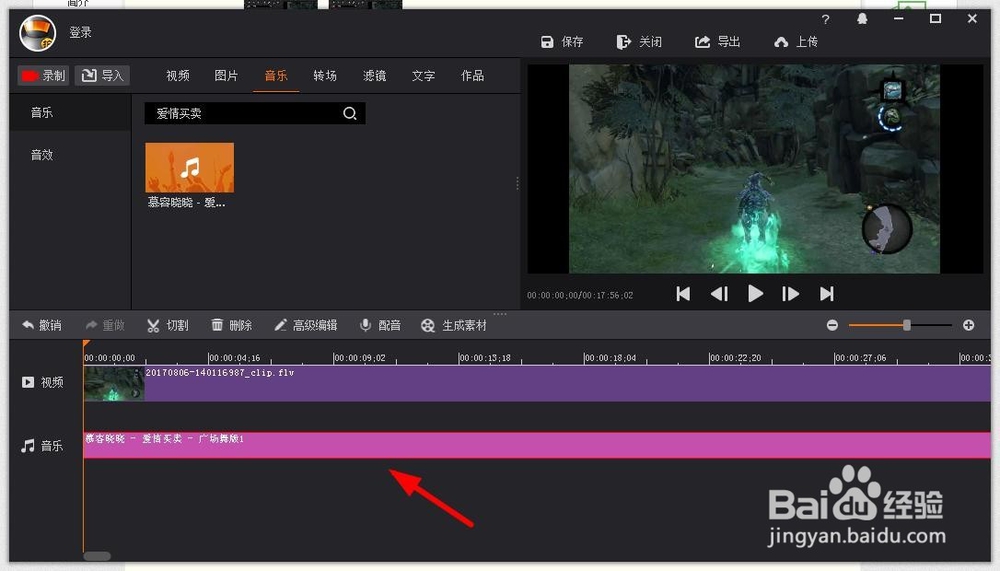
Task: Undo with 撤销 button
Action: [x=42, y=325]
